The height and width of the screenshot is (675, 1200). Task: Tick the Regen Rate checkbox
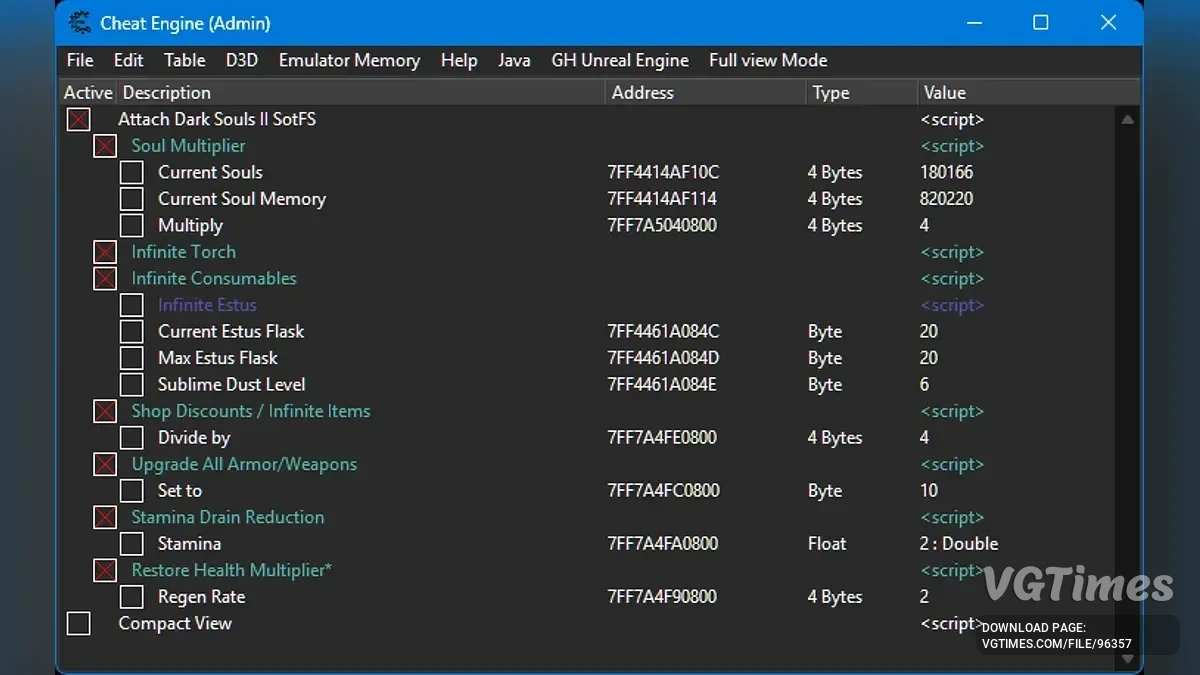[132, 596]
